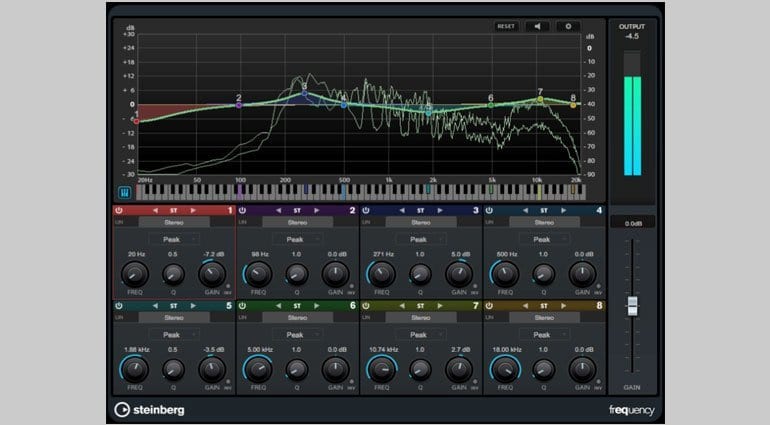
Task: Click band 1 right arrow
Action: tap(193, 210)
